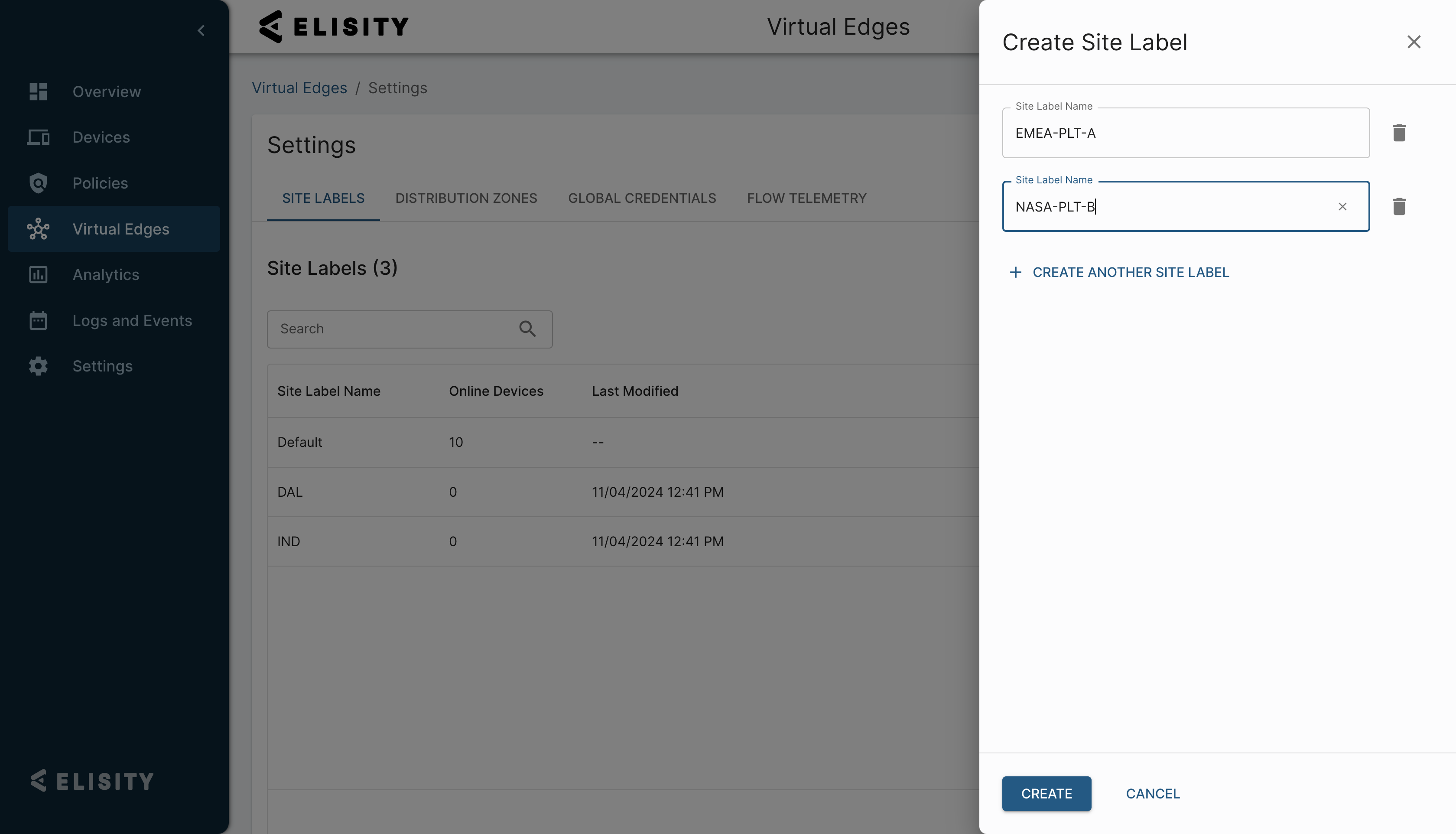Clear the NASA-PLT-B field with the X
1456x834 pixels.
(1342, 206)
